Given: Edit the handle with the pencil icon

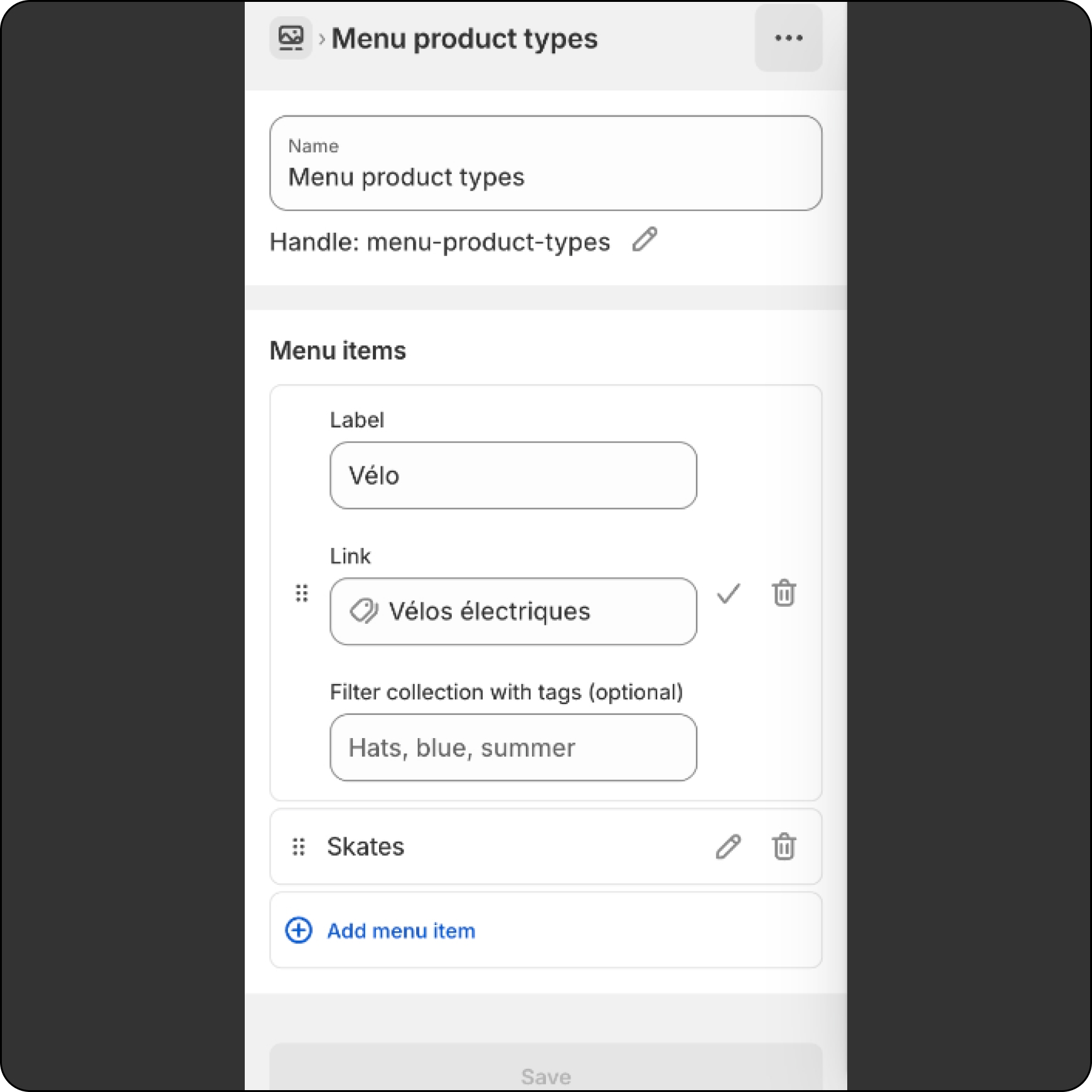Looking at the screenshot, I should 645,240.
